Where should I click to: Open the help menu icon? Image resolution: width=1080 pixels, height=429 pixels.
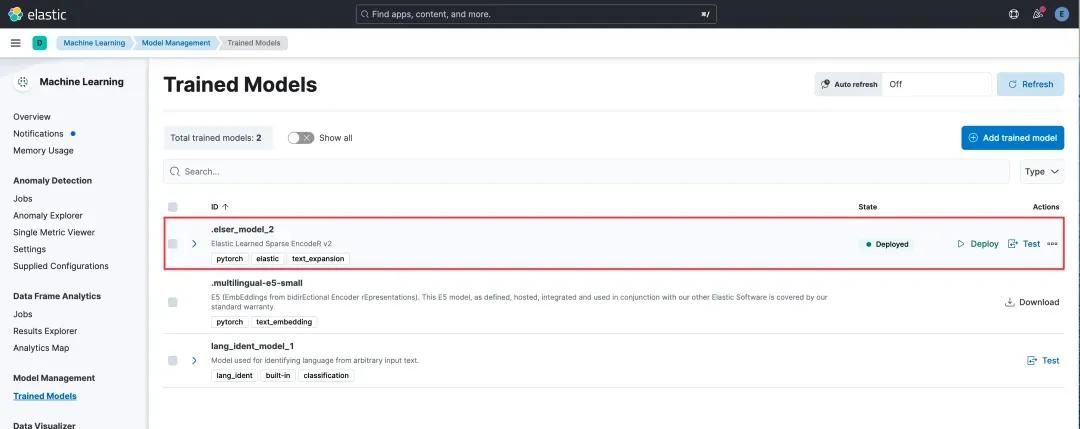[1014, 14]
